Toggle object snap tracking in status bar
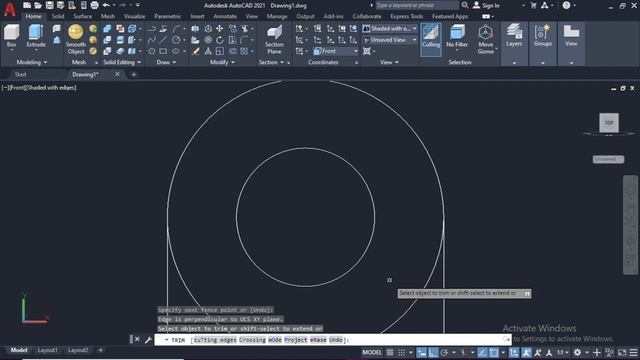 click(x=482, y=352)
